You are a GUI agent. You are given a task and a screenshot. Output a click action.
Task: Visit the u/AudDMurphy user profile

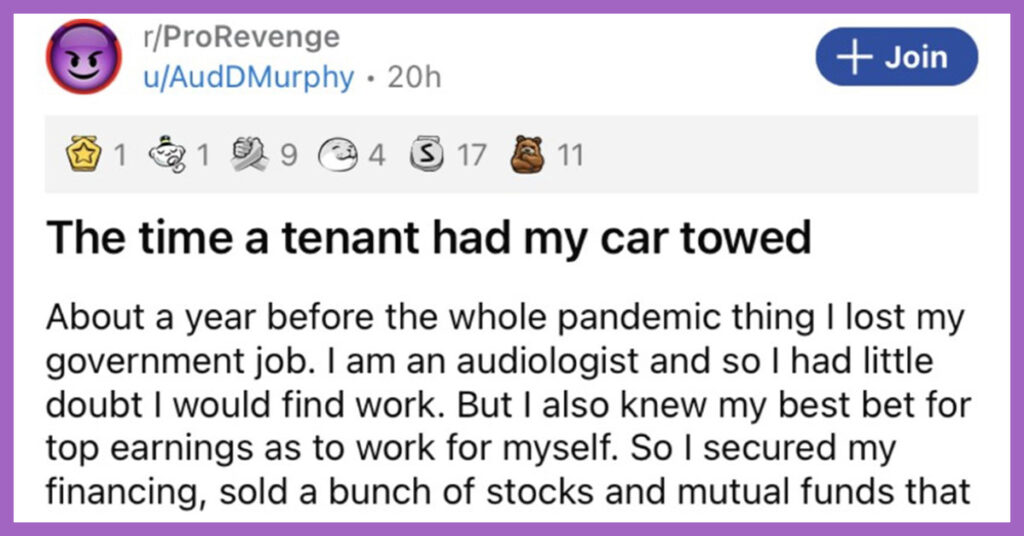tap(248, 78)
